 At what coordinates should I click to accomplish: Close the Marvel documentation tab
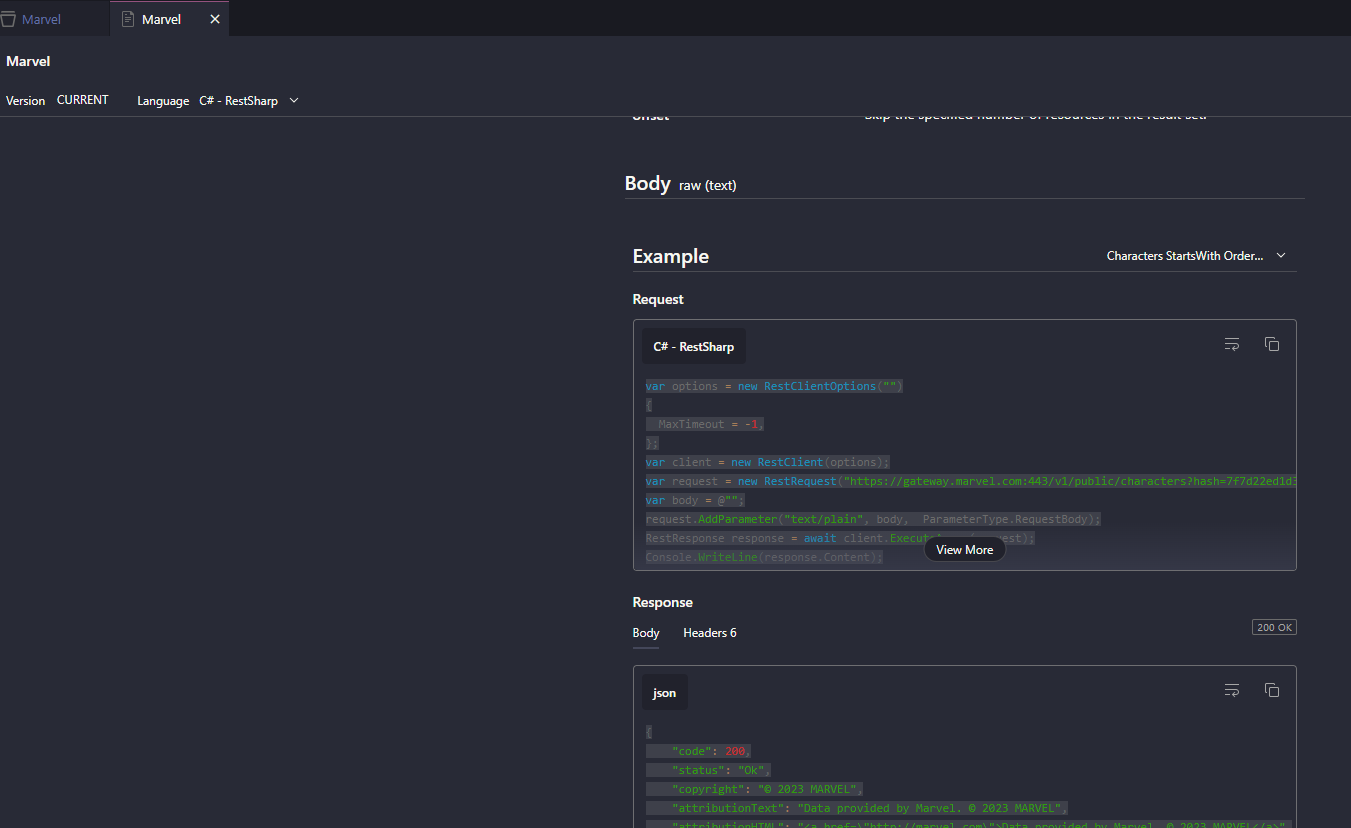click(x=215, y=19)
